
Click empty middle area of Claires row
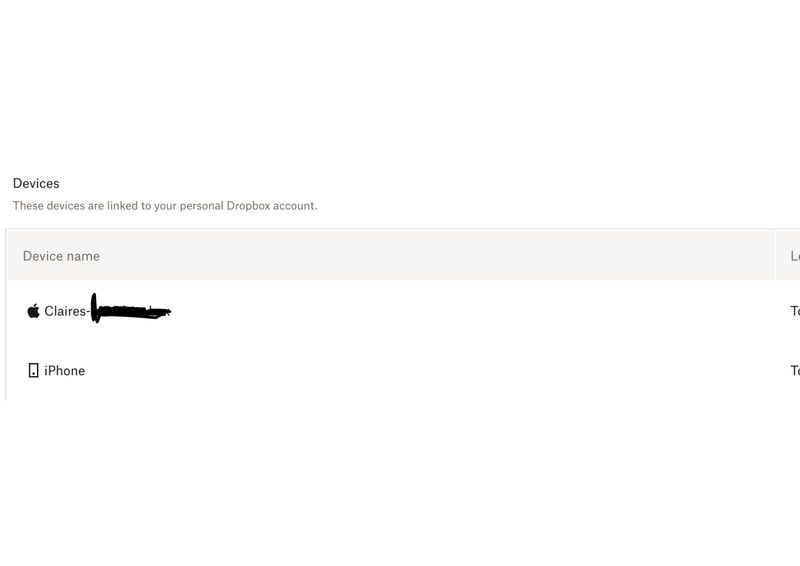[x=459, y=311]
